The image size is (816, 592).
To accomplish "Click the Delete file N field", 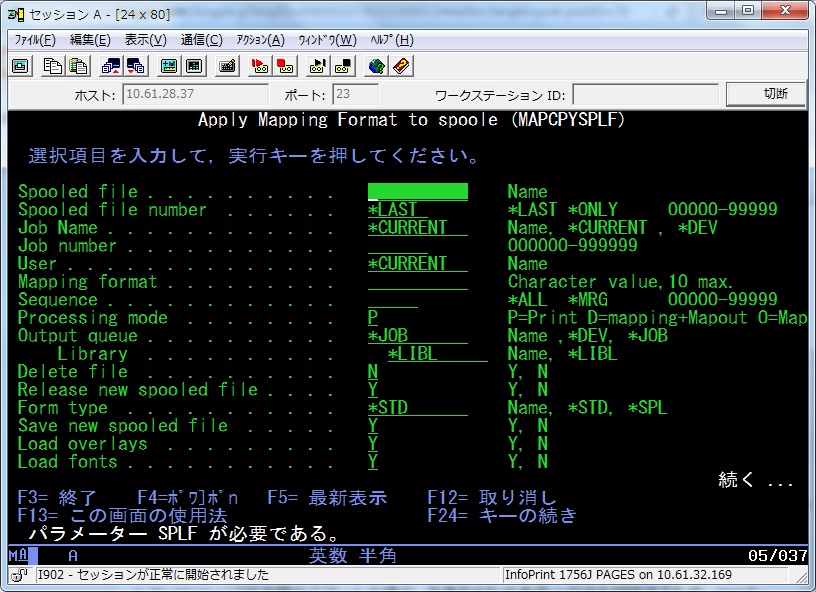I will pos(373,372).
